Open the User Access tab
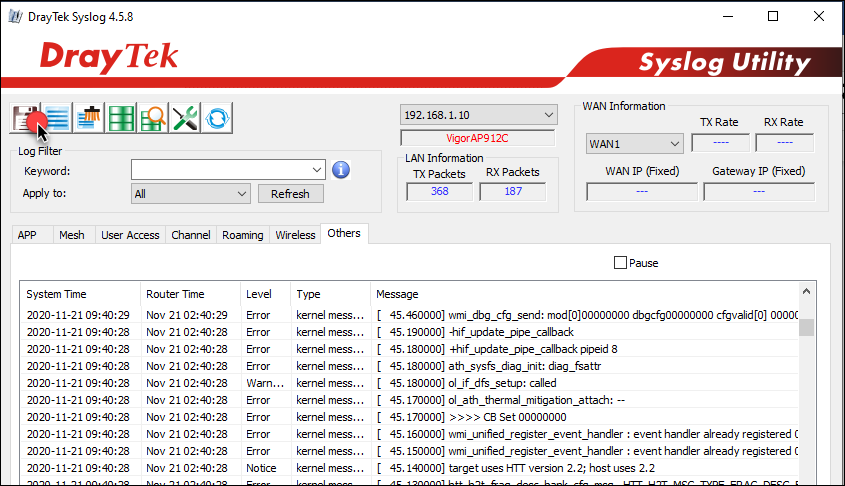 tap(130, 235)
